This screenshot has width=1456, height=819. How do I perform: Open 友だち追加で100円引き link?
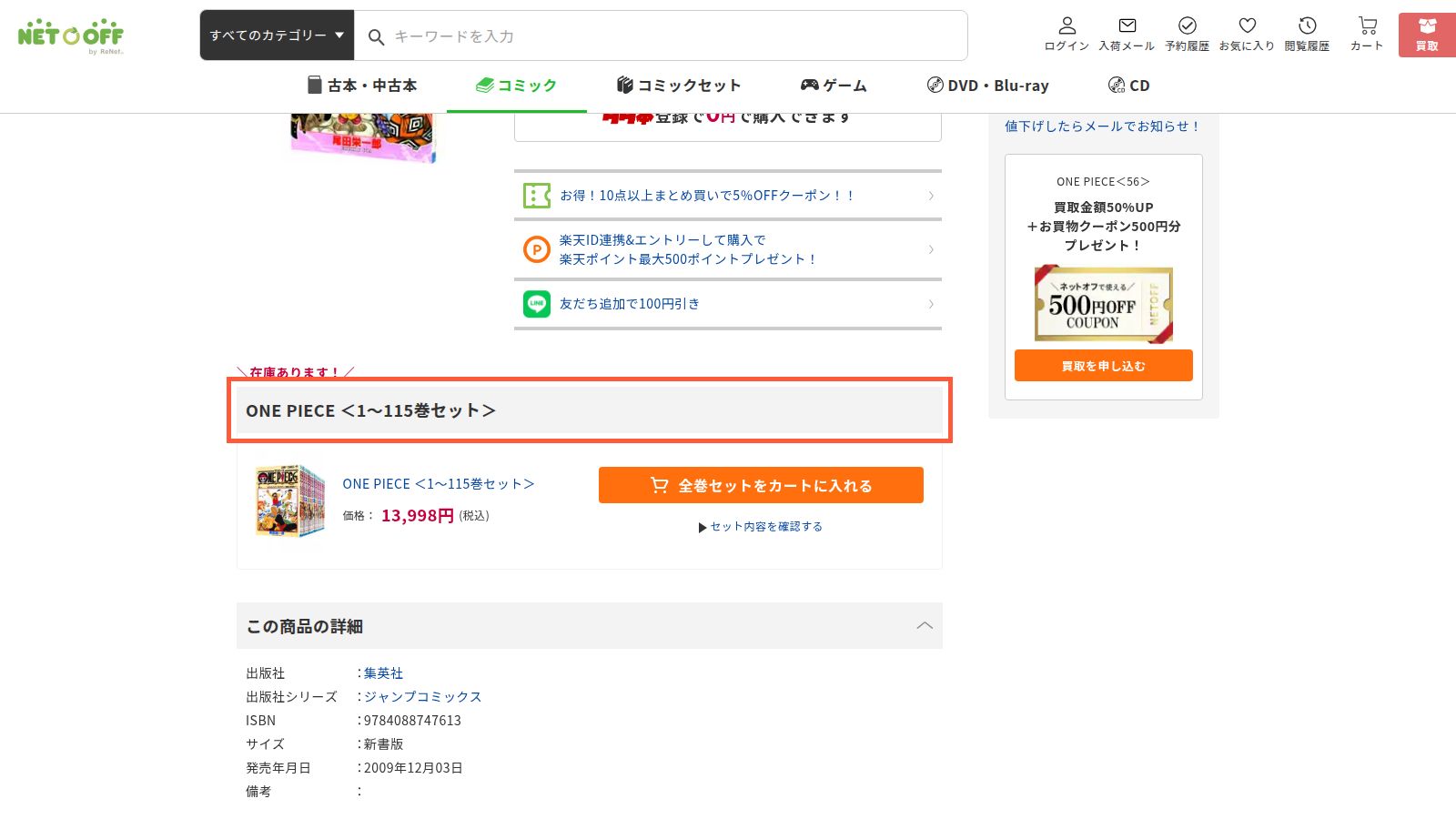(630, 304)
